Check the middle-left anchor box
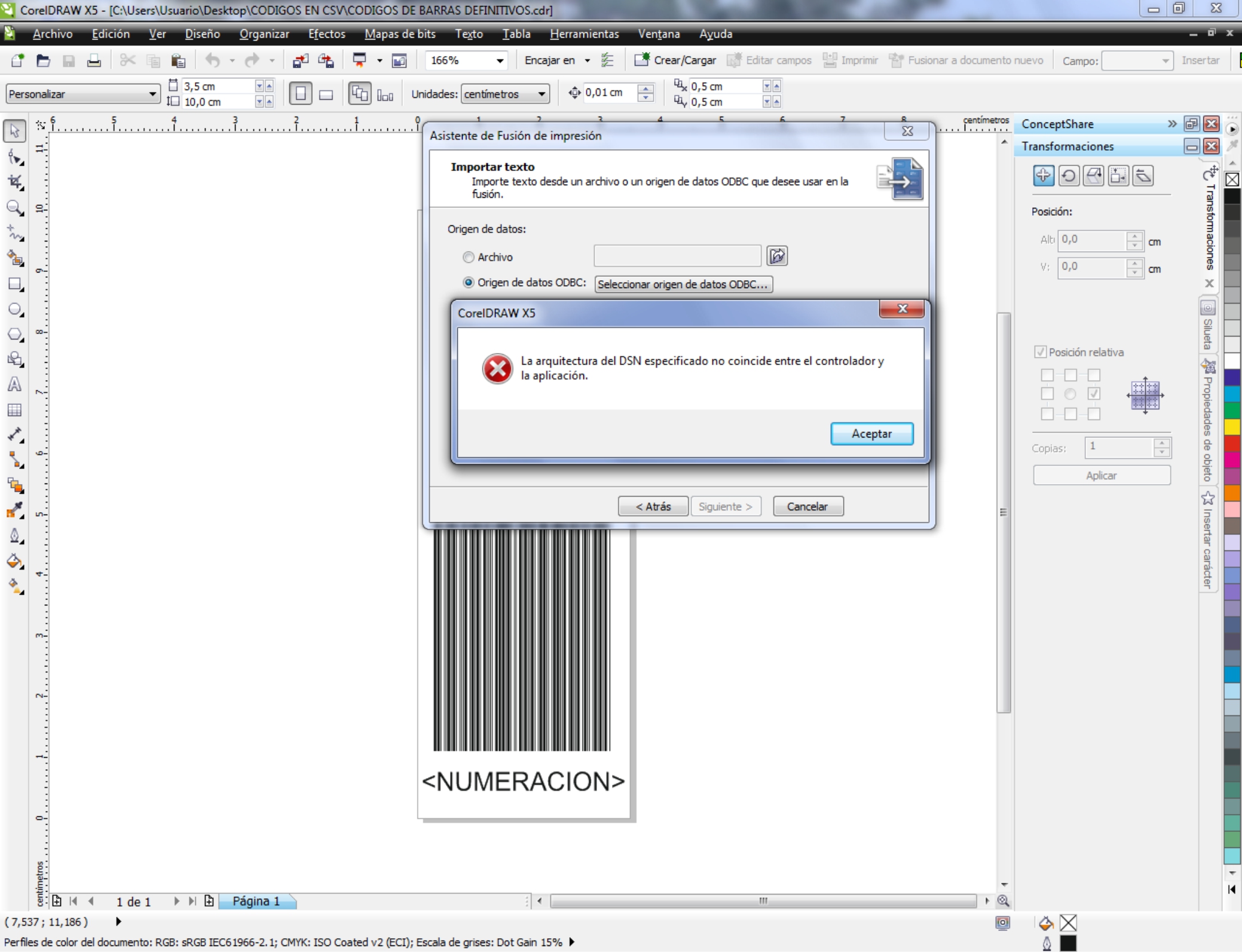1242x952 pixels. (1047, 394)
